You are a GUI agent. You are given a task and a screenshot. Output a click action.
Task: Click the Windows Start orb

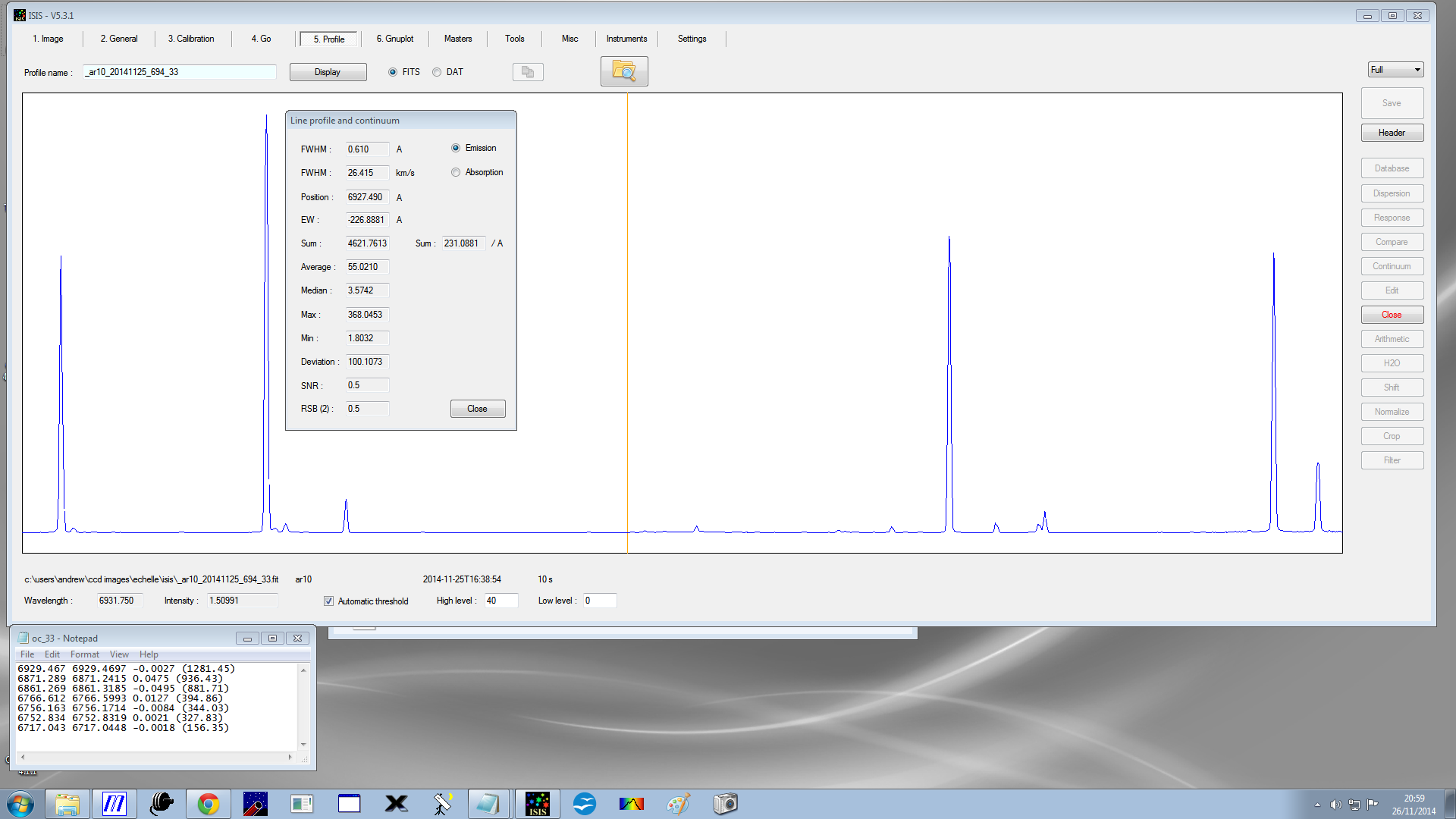(20, 804)
